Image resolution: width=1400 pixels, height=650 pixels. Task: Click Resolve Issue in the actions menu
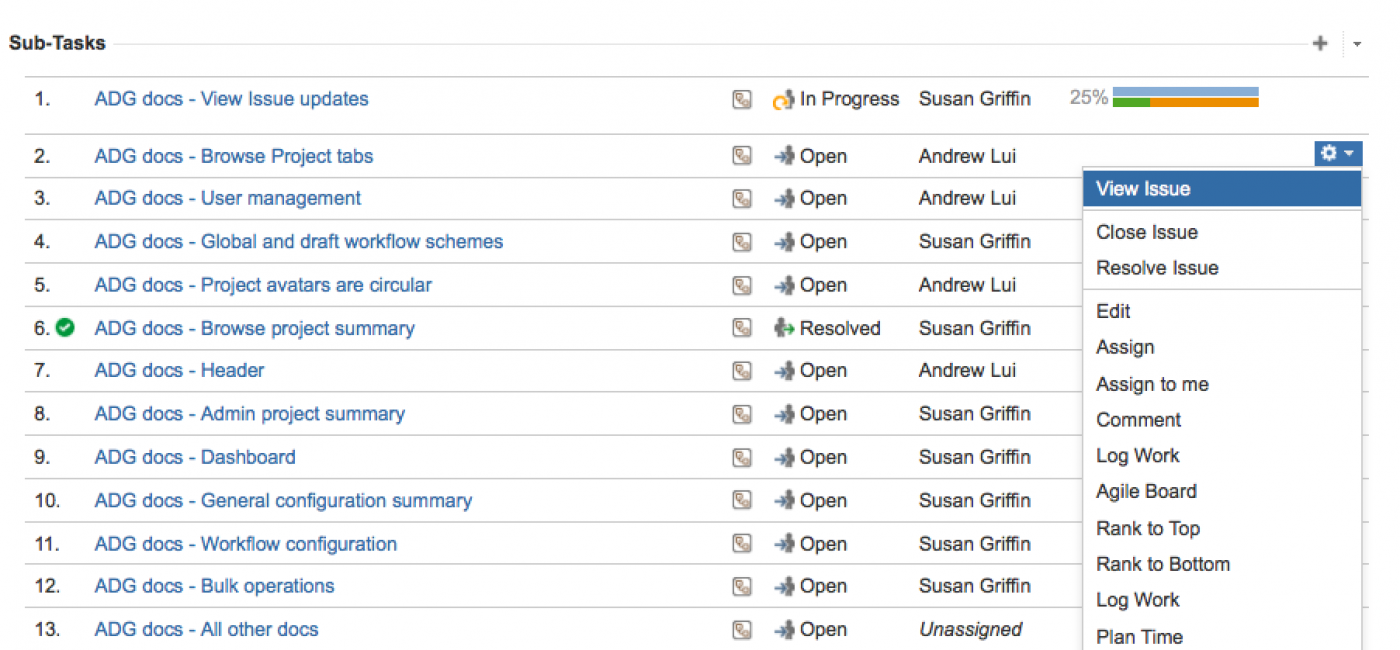(x=1157, y=268)
